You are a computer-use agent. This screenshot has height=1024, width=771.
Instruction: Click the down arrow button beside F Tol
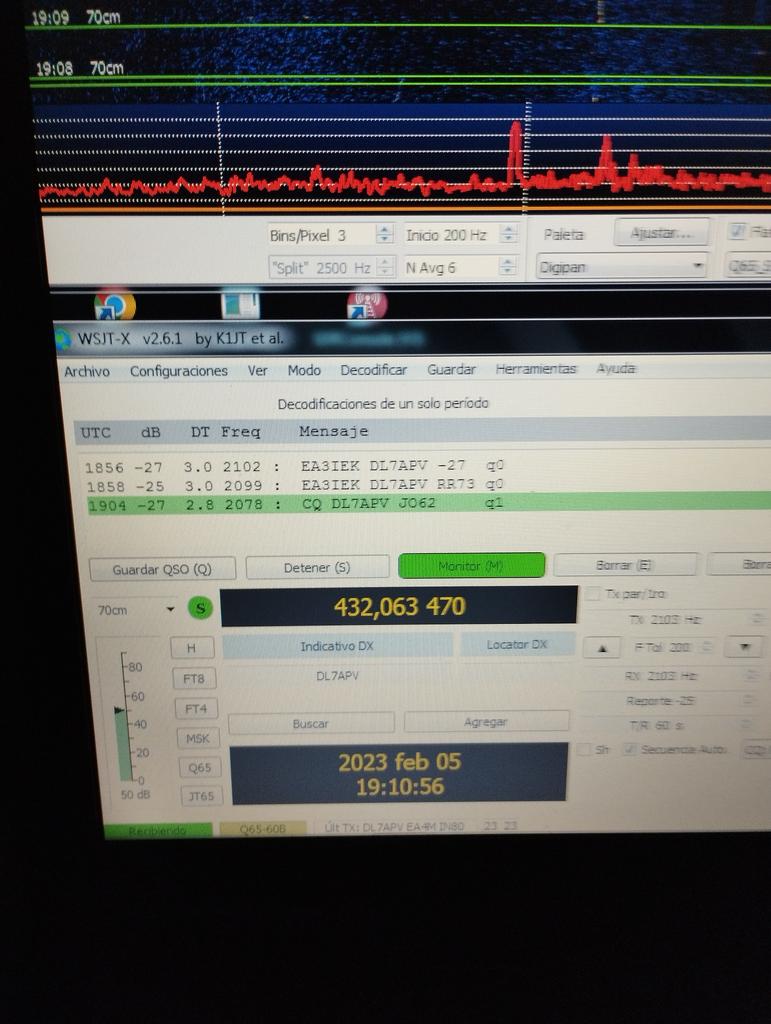point(744,647)
